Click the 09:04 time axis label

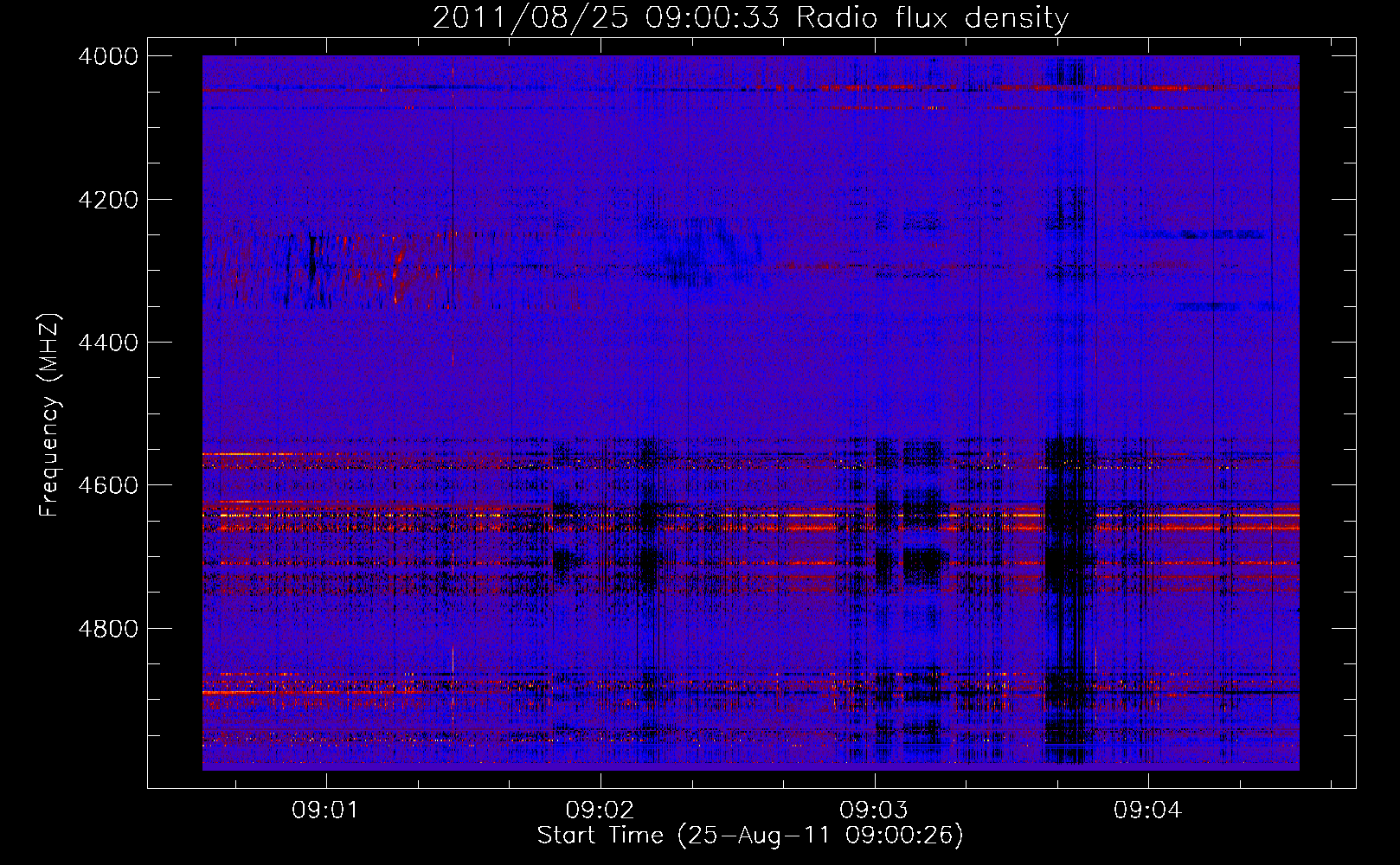(x=1147, y=811)
